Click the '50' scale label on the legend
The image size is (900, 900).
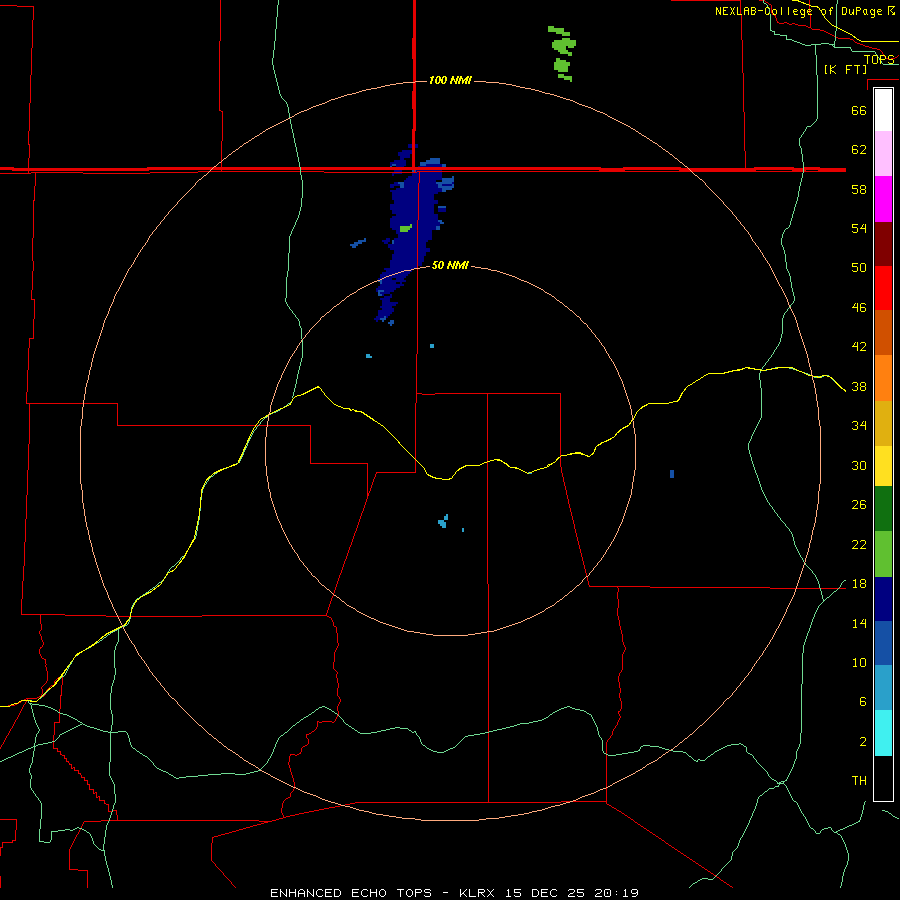pyautogui.click(x=859, y=267)
